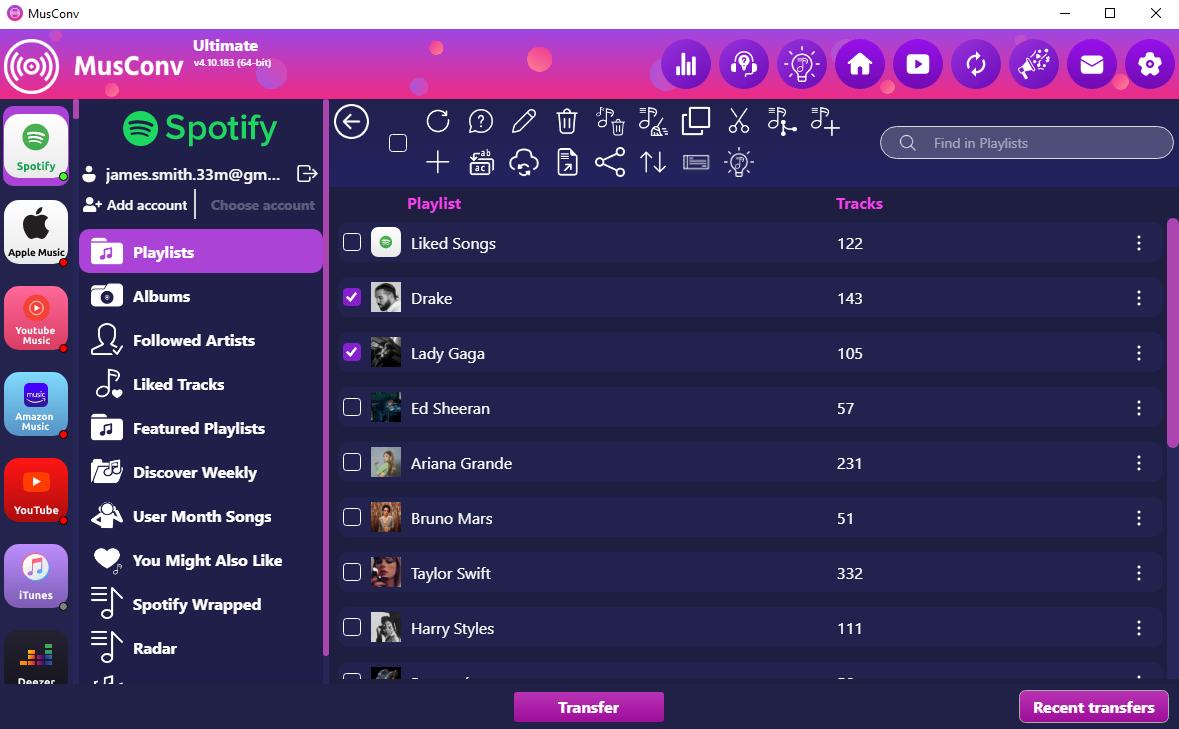Click the Transfer button

(589, 707)
